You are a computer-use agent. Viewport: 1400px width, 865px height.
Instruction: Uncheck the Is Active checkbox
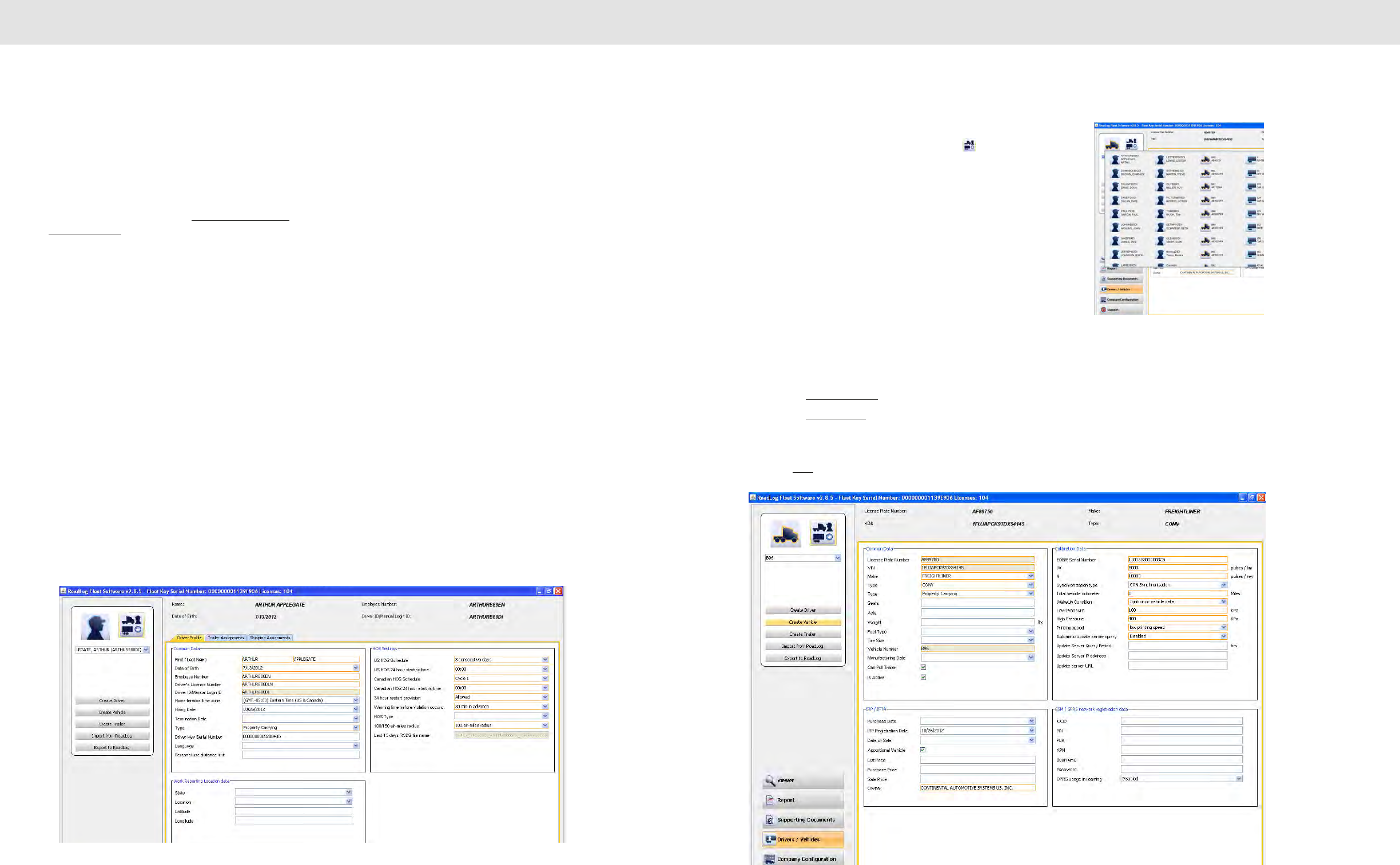923,677
